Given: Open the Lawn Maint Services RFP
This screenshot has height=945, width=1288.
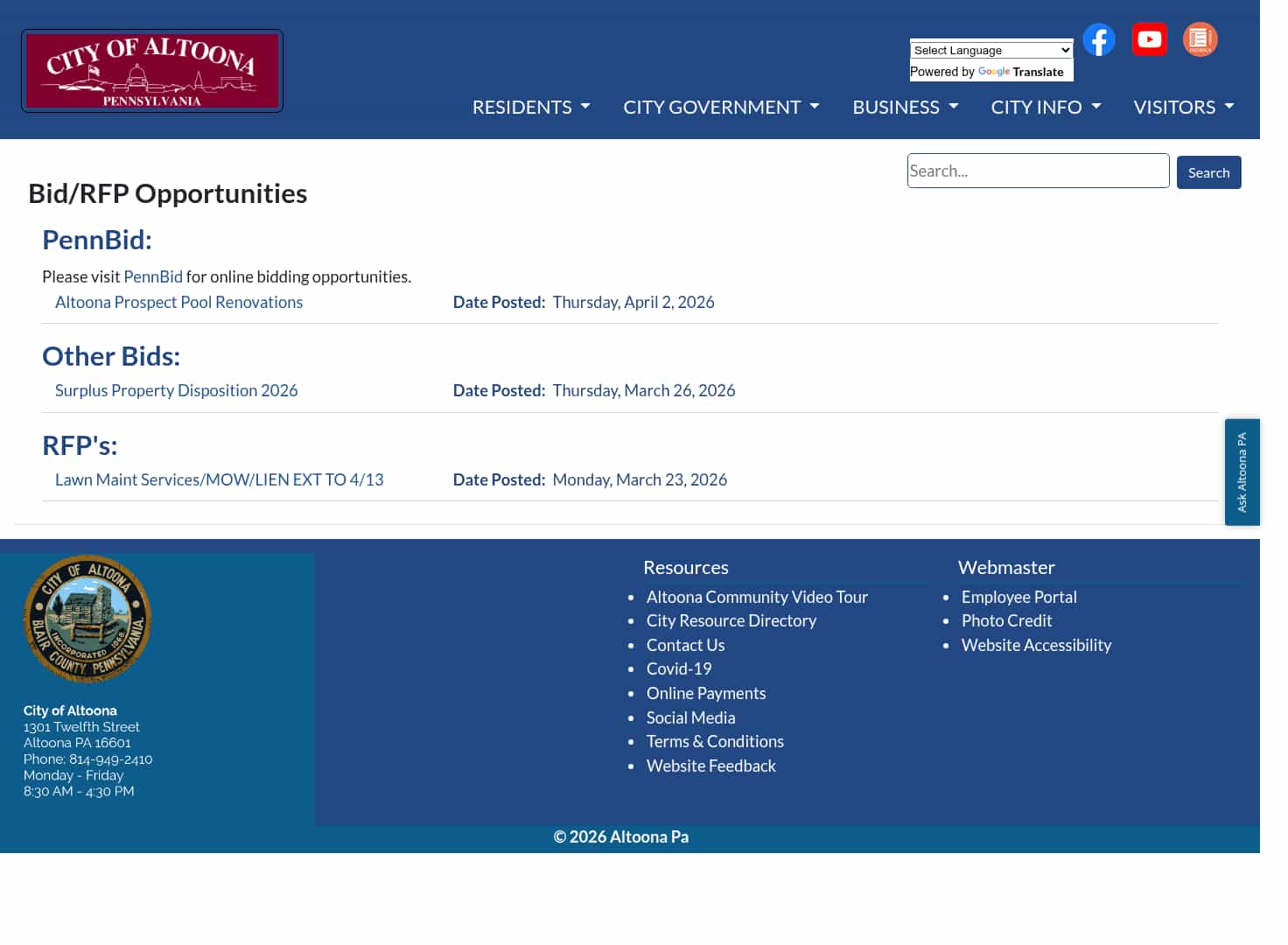Looking at the screenshot, I should click(x=219, y=479).
